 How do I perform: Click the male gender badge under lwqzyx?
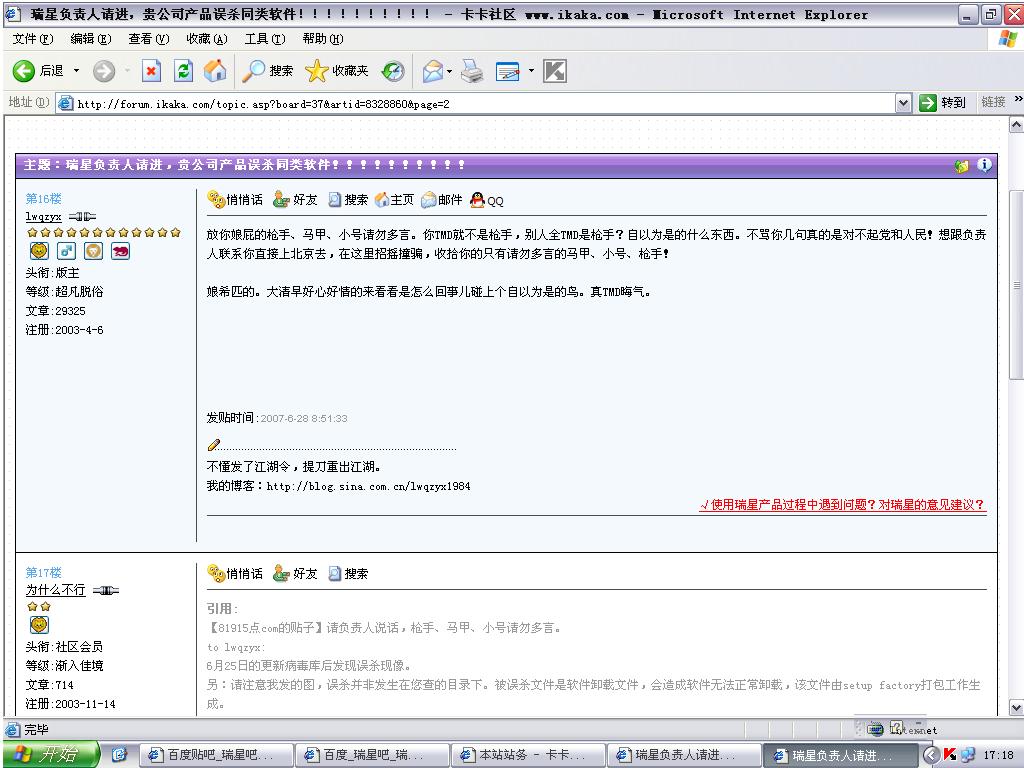[x=66, y=251]
